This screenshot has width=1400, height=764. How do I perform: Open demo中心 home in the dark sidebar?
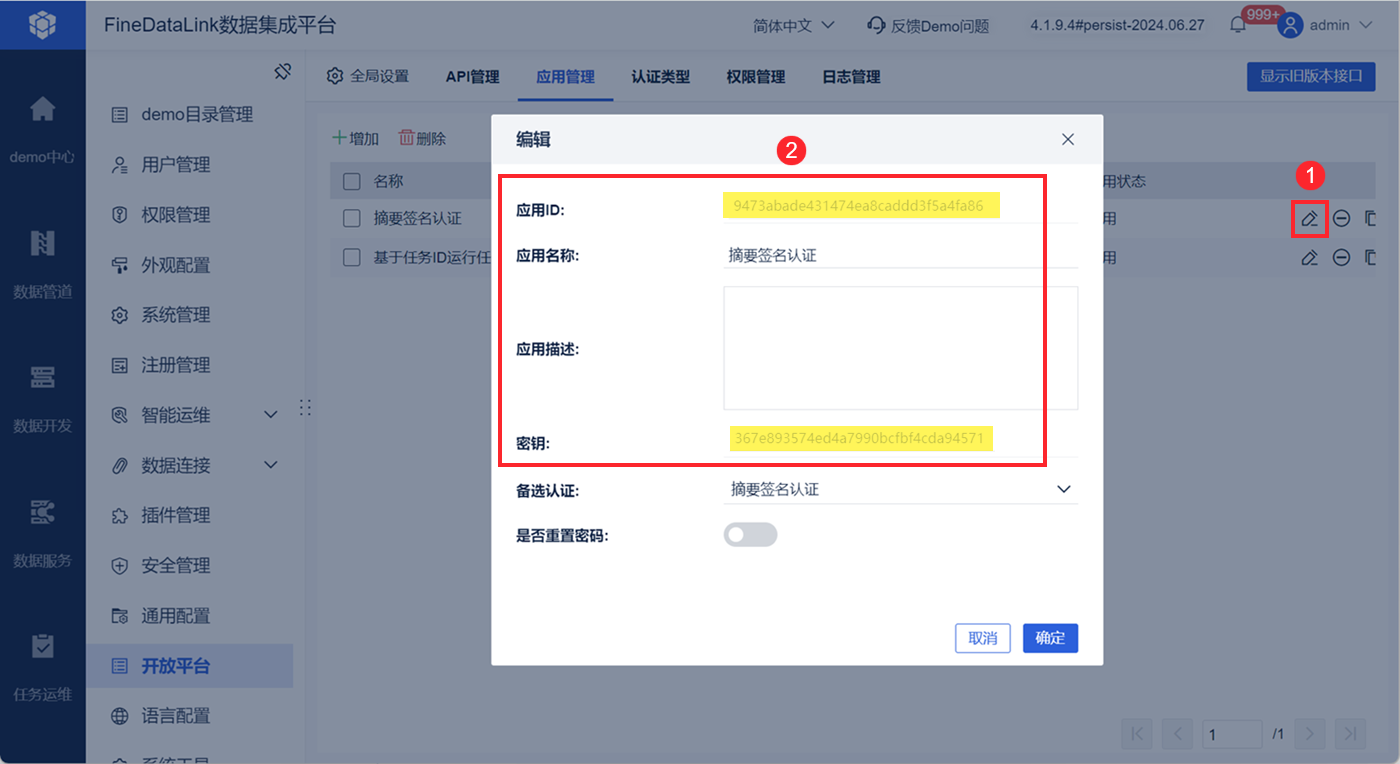(x=42, y=127)
